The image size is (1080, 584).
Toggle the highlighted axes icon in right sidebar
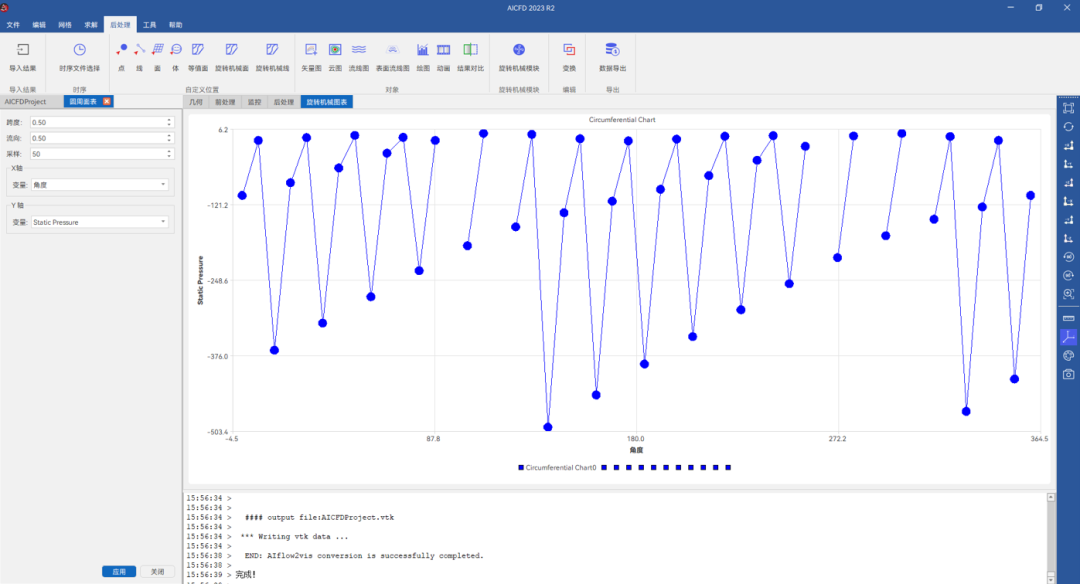point(1068,337)
